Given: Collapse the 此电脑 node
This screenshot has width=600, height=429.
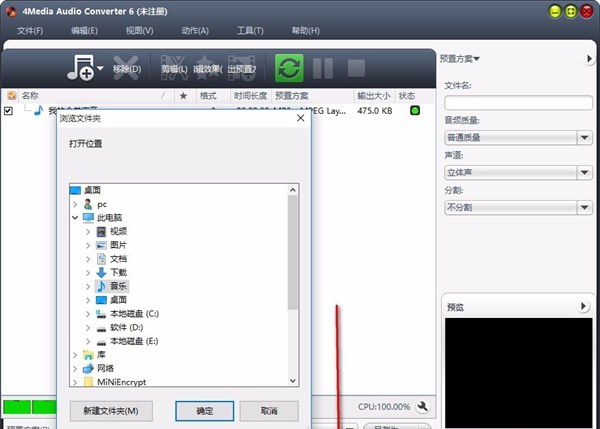Looking at the screenshot, I should 75,218.
